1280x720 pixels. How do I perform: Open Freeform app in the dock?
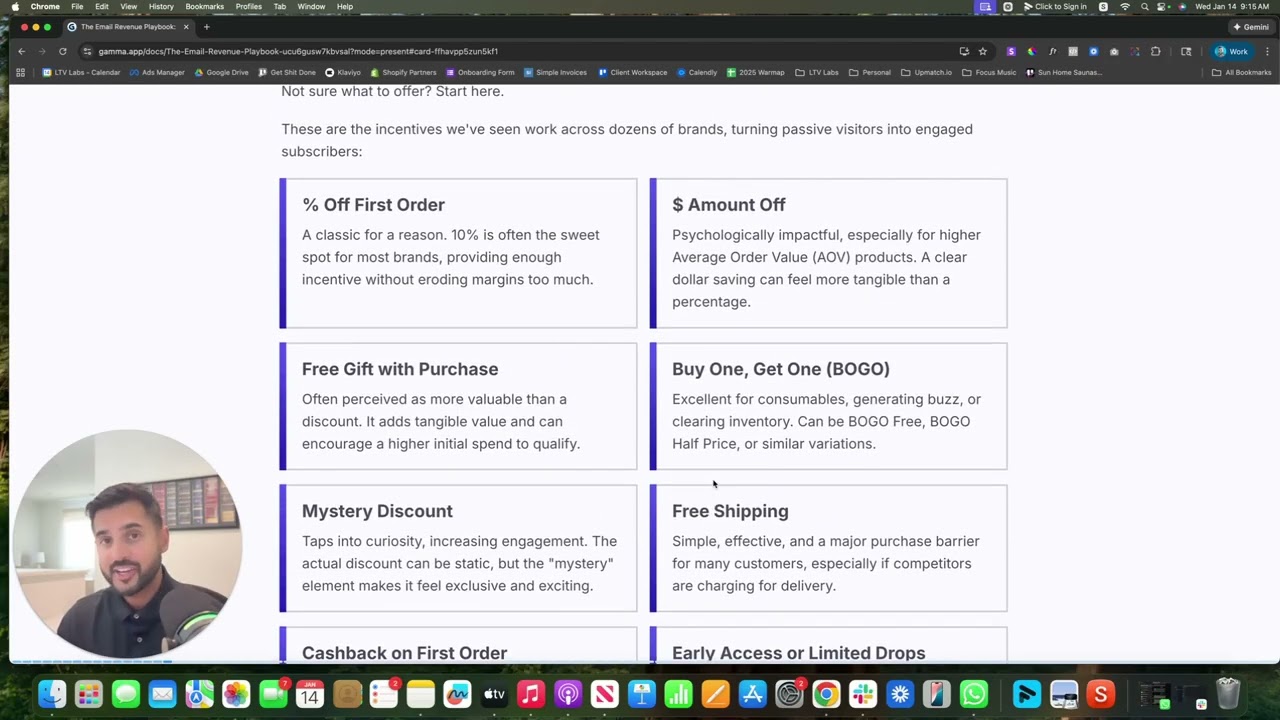pyautogui.click(x=457, y=693)
